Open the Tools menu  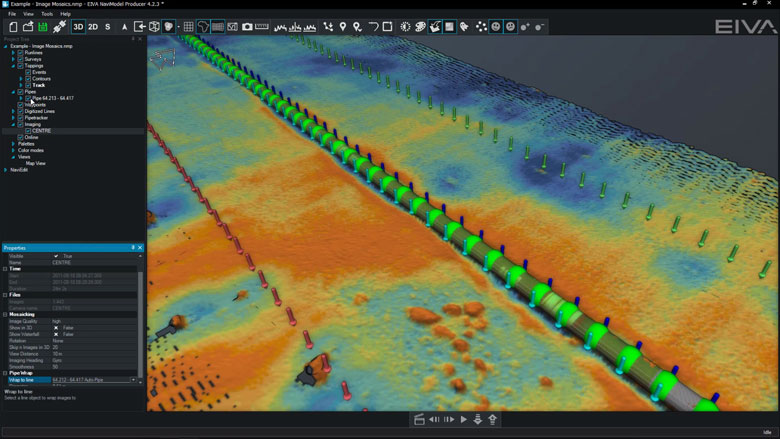pos(47,14)
